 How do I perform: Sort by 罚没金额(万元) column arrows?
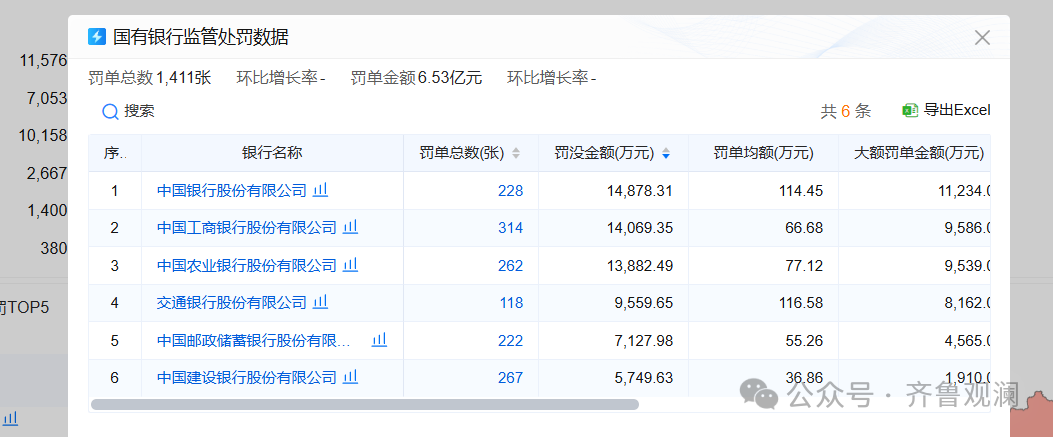point(666,154)
